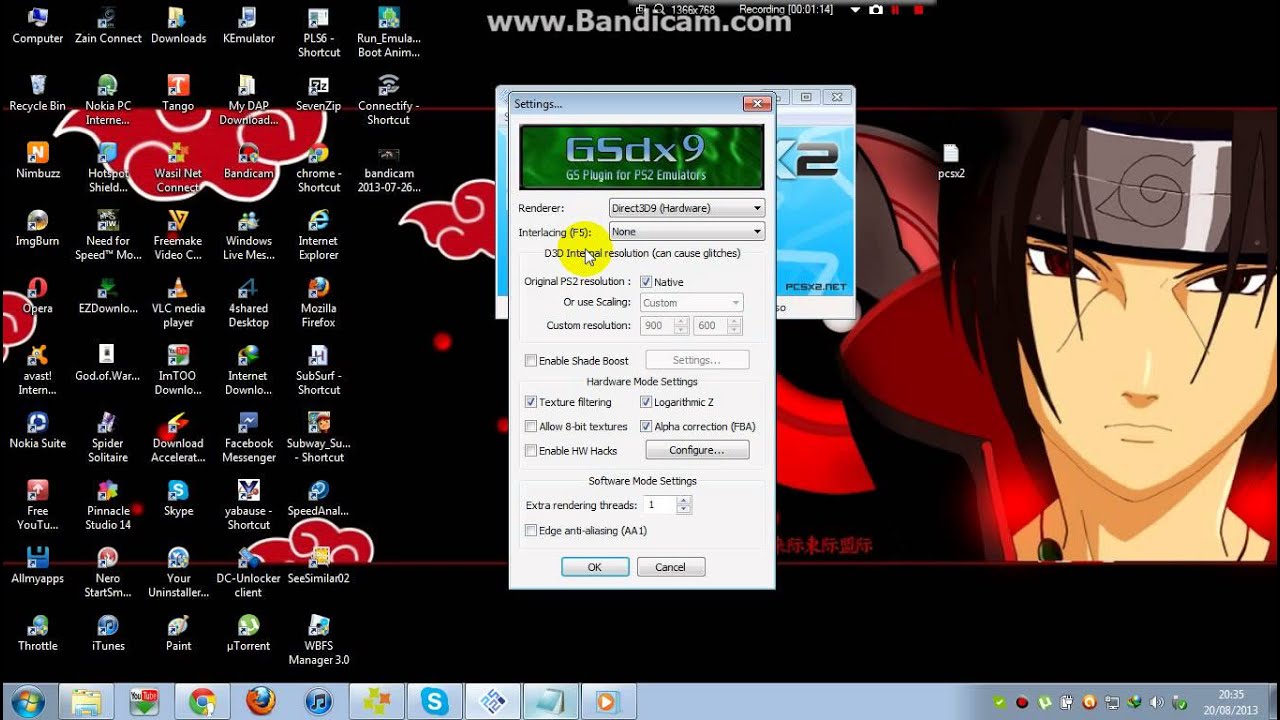
Task: Launch Opera from the desktop
Action: tap(38, 295)
